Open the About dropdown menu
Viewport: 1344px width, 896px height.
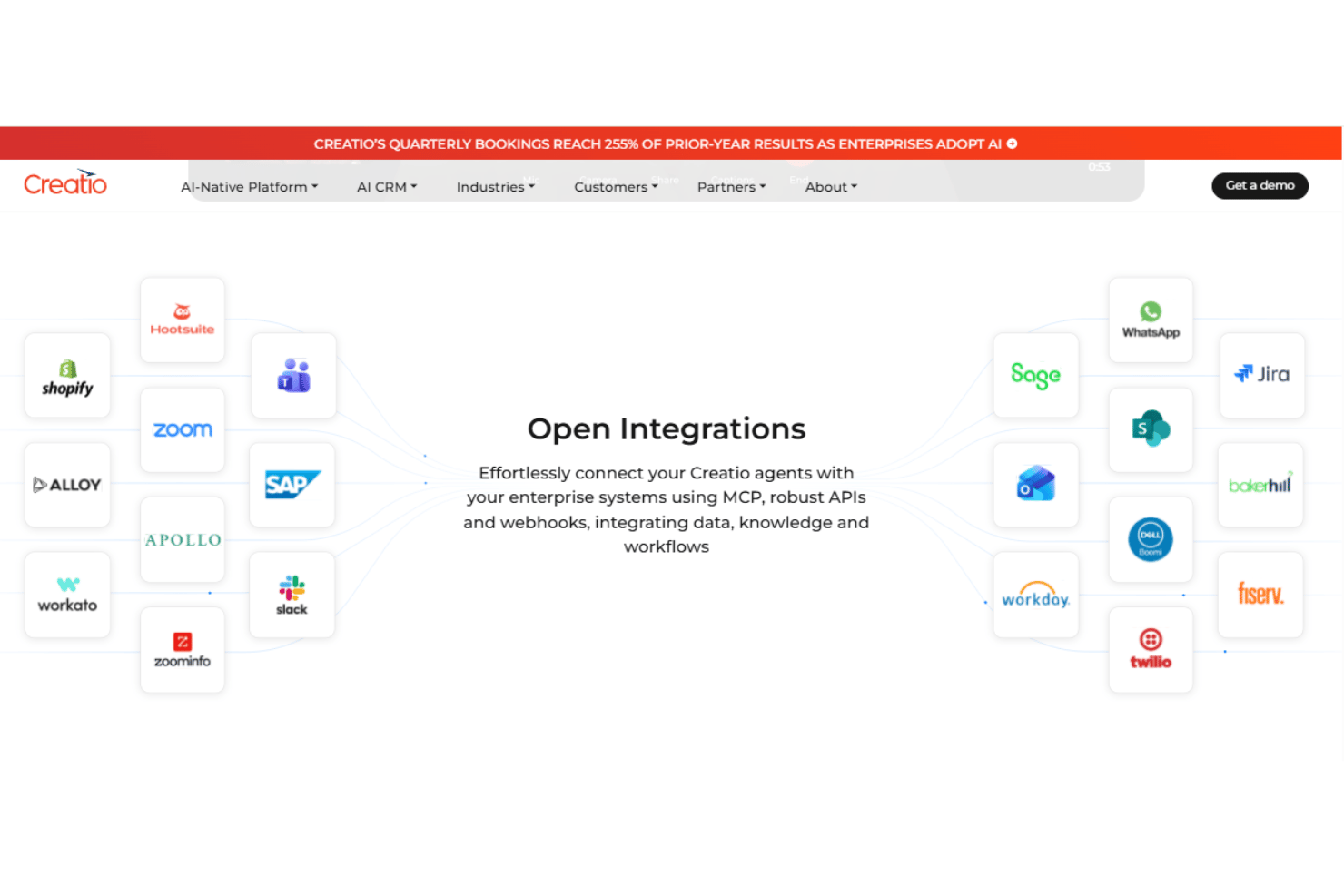click(831, 187)
